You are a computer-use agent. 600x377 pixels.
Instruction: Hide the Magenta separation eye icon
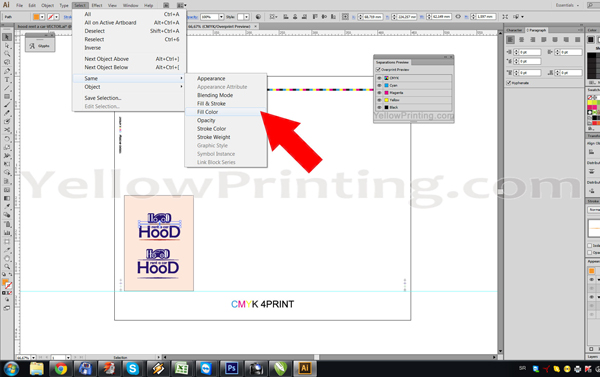[x=379, y=93]
